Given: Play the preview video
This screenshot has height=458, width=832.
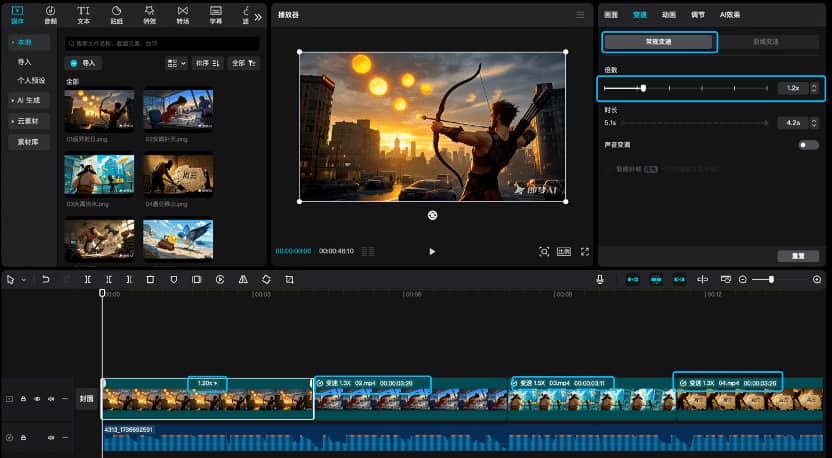Looking at the screenshot, I should (x=432, y=252).
